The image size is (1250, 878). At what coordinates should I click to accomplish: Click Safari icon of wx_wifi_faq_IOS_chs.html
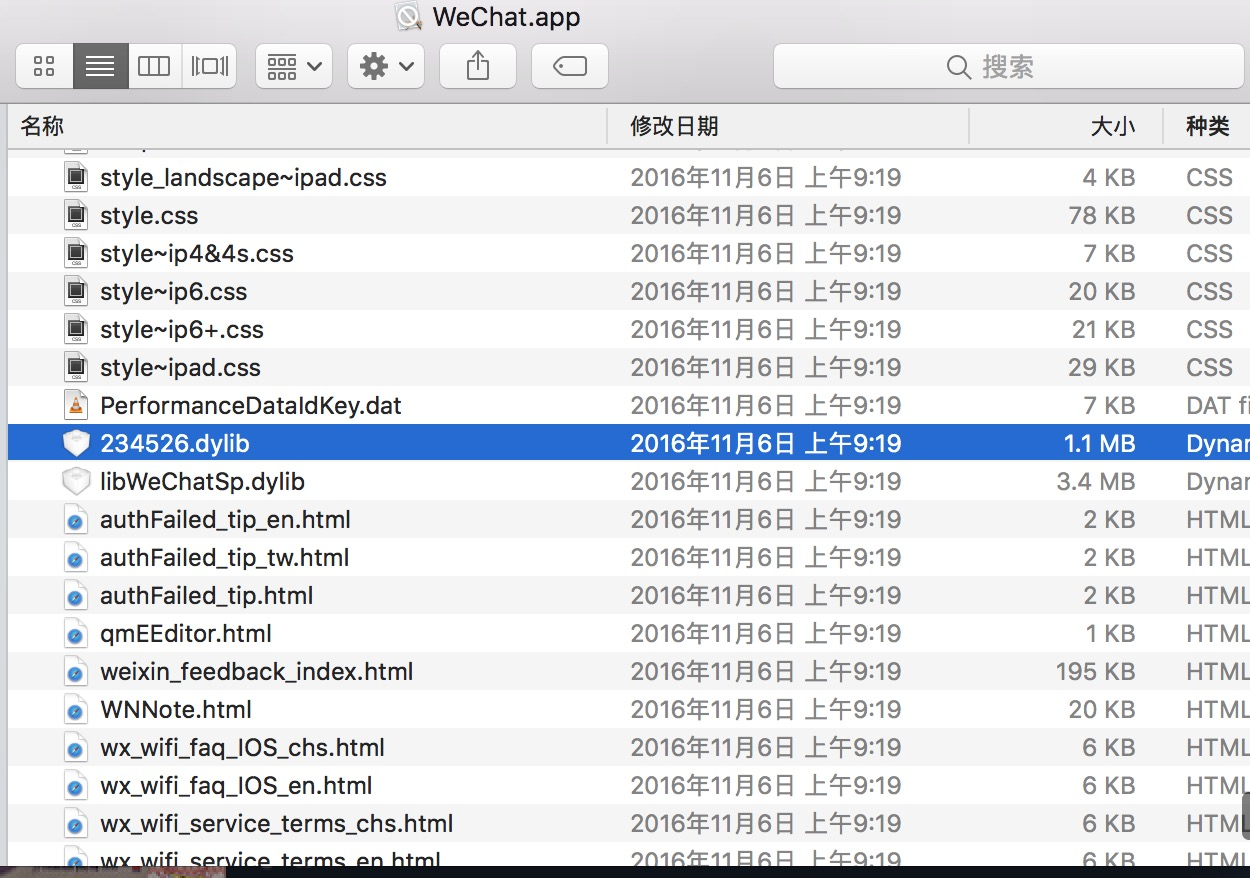point(75,749)
